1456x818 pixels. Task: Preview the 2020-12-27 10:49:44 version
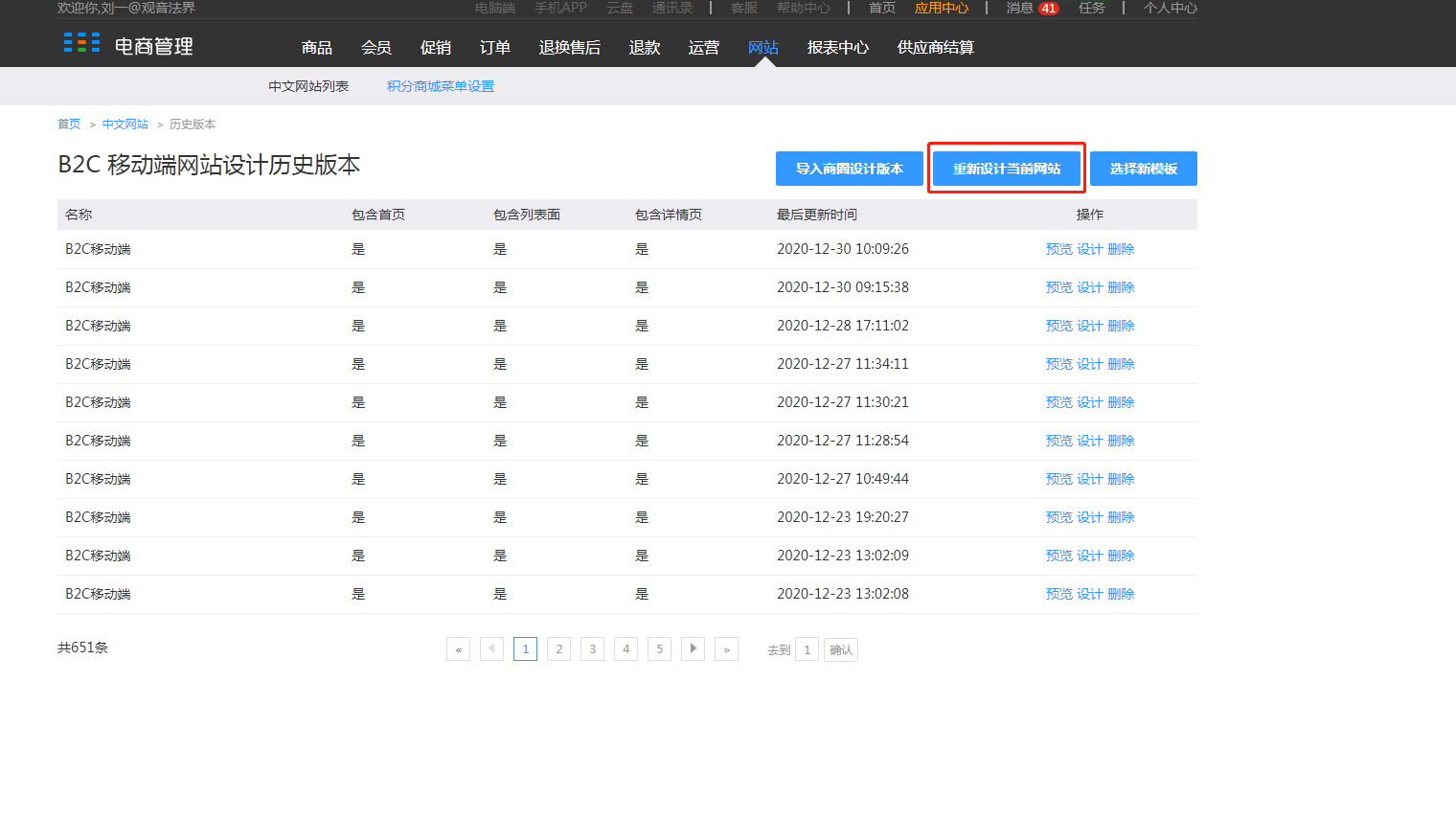click(x=1059, y=479)
